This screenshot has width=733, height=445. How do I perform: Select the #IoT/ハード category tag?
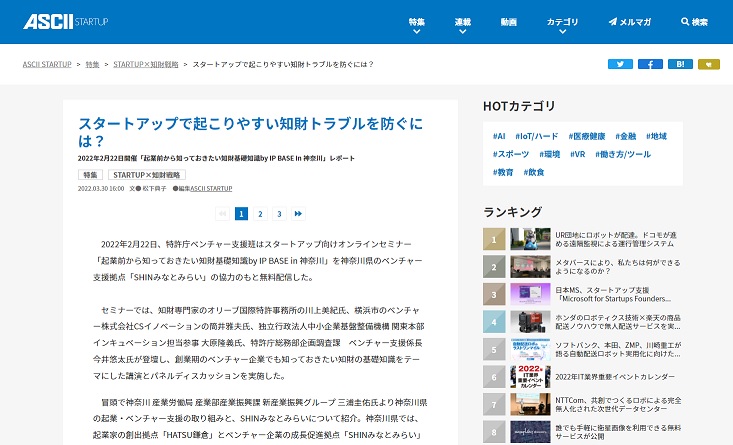pyautogui.click(x=536, y=136)
